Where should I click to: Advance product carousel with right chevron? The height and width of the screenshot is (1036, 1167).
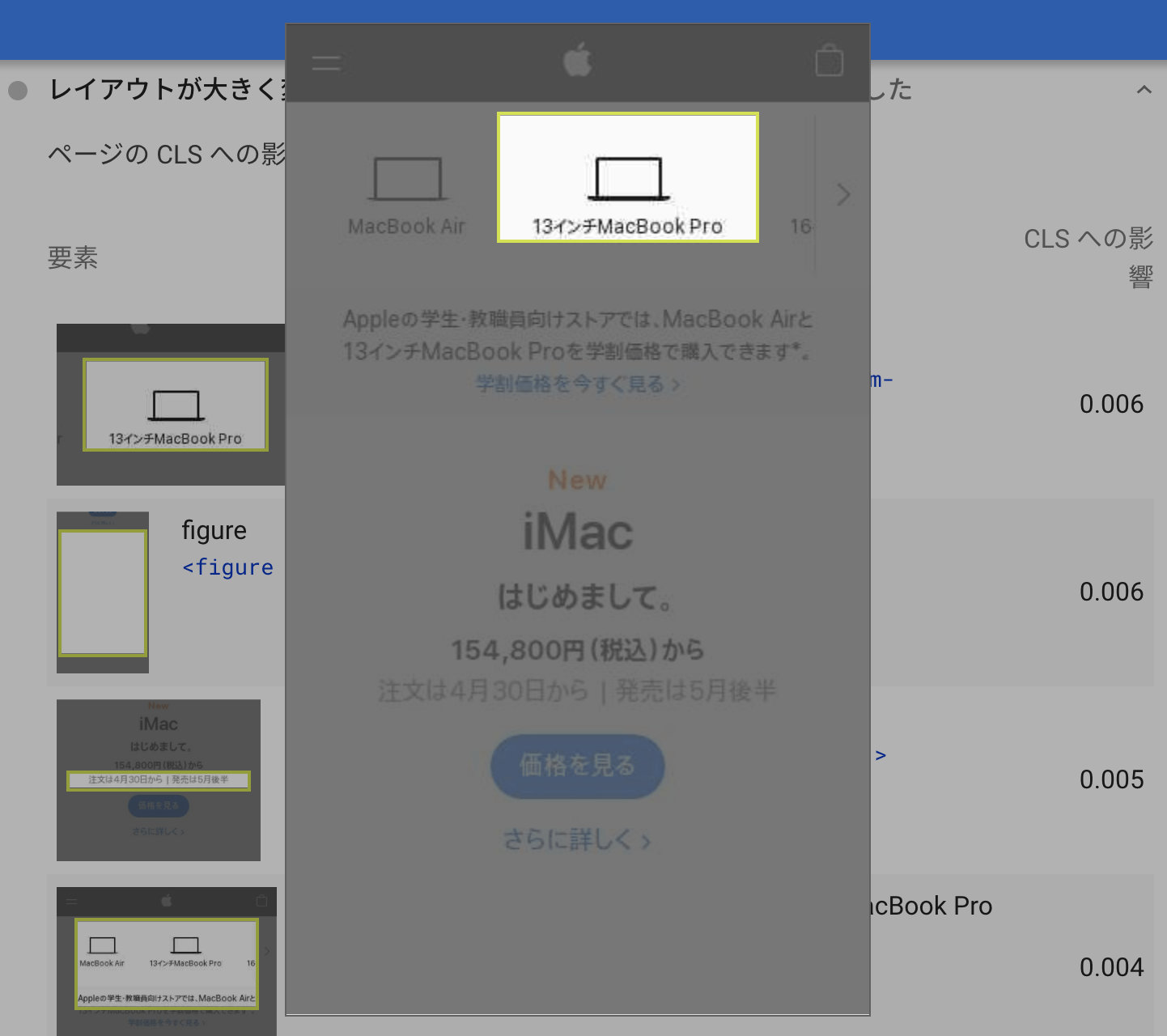[x=843, y=194]
